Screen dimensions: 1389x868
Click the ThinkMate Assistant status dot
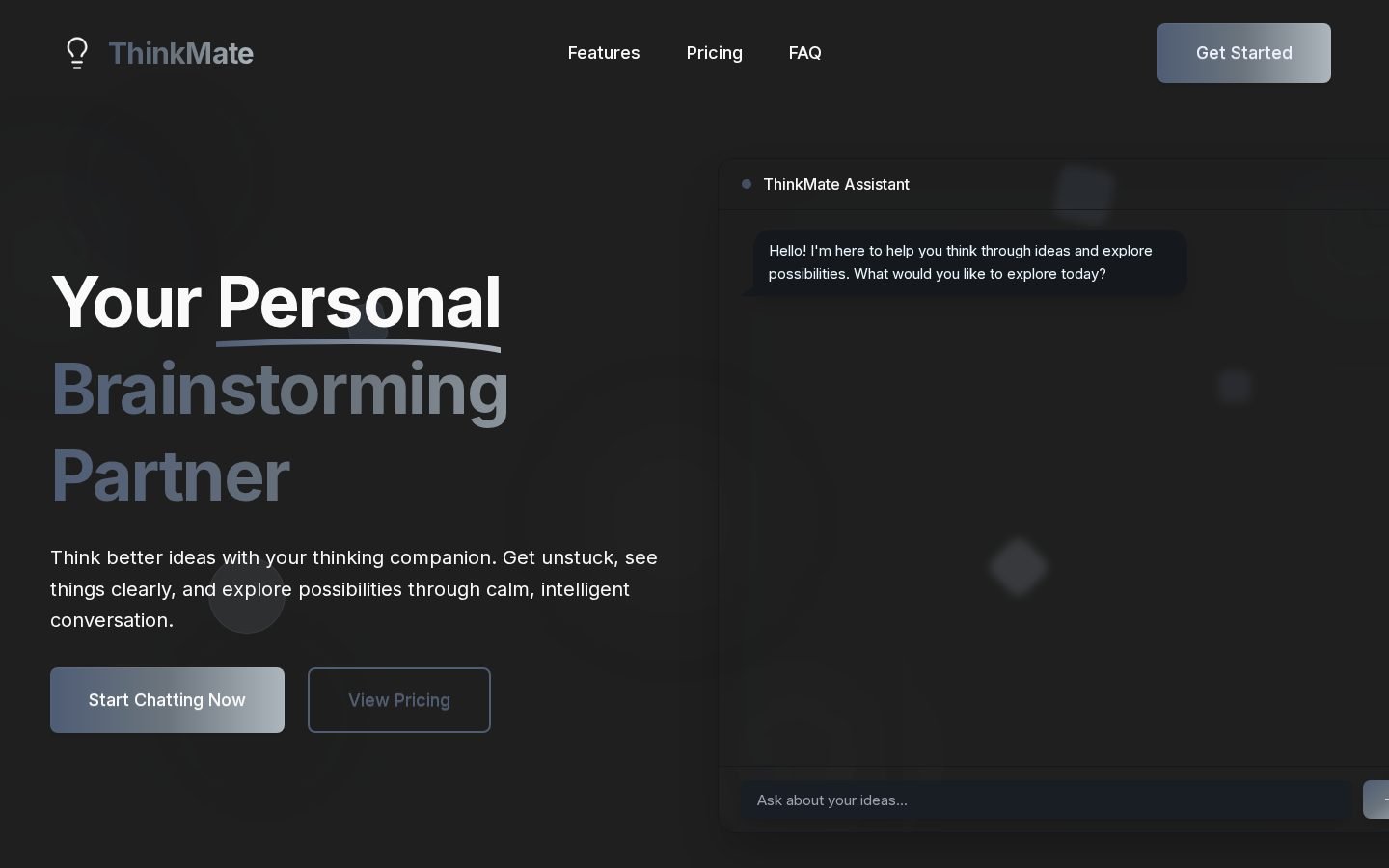[x=747, y=184]
